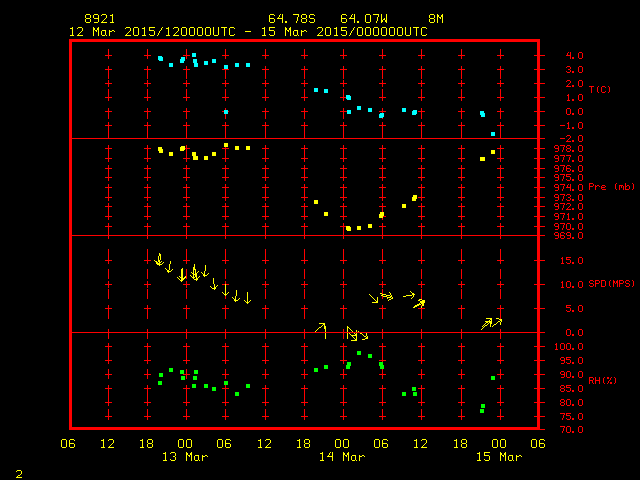640x480 pixels.
Task: Click the number 2 in bottom-left corner
Action: point(18,472)
